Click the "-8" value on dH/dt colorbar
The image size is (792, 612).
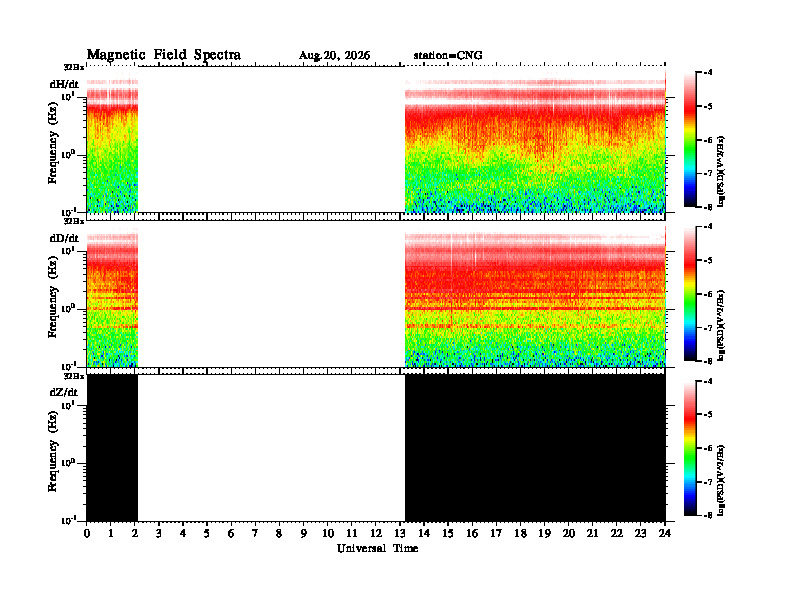(707, 207)
